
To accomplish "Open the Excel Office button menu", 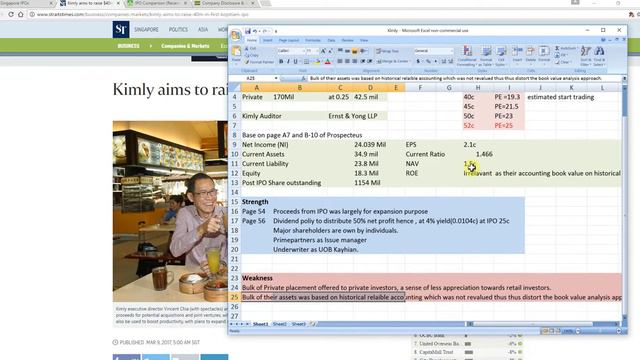I will coord(236,35).
